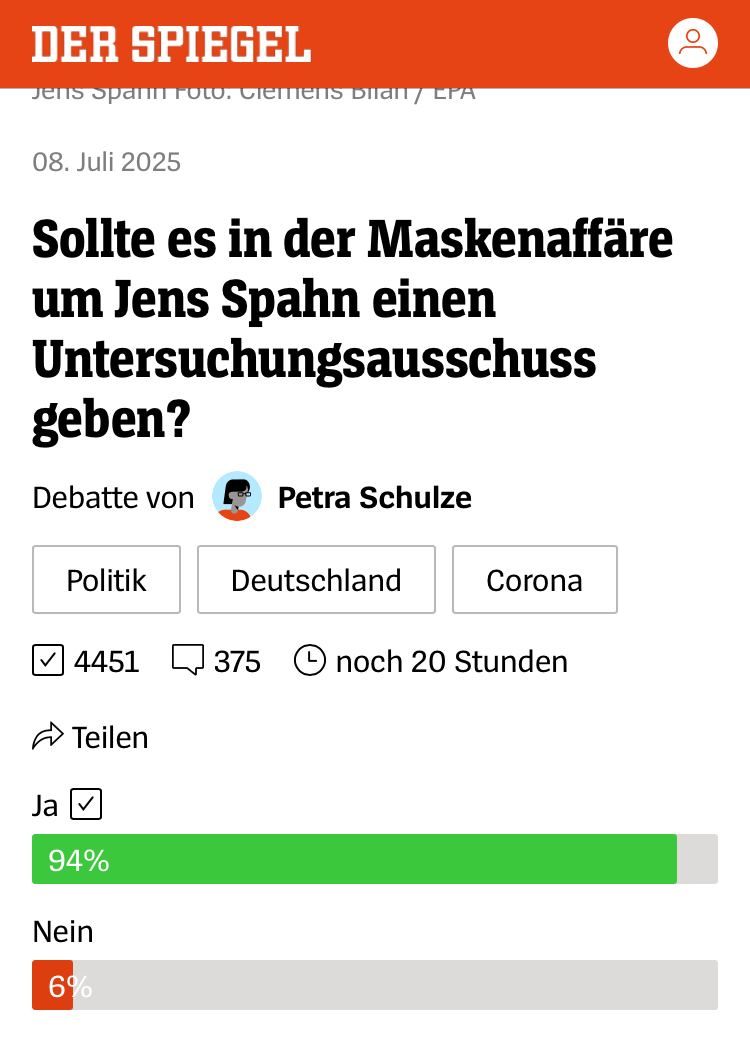This screenshot has height=1046, width=750.
Task: Click the 4451 votes count
Action: [106, 661]
